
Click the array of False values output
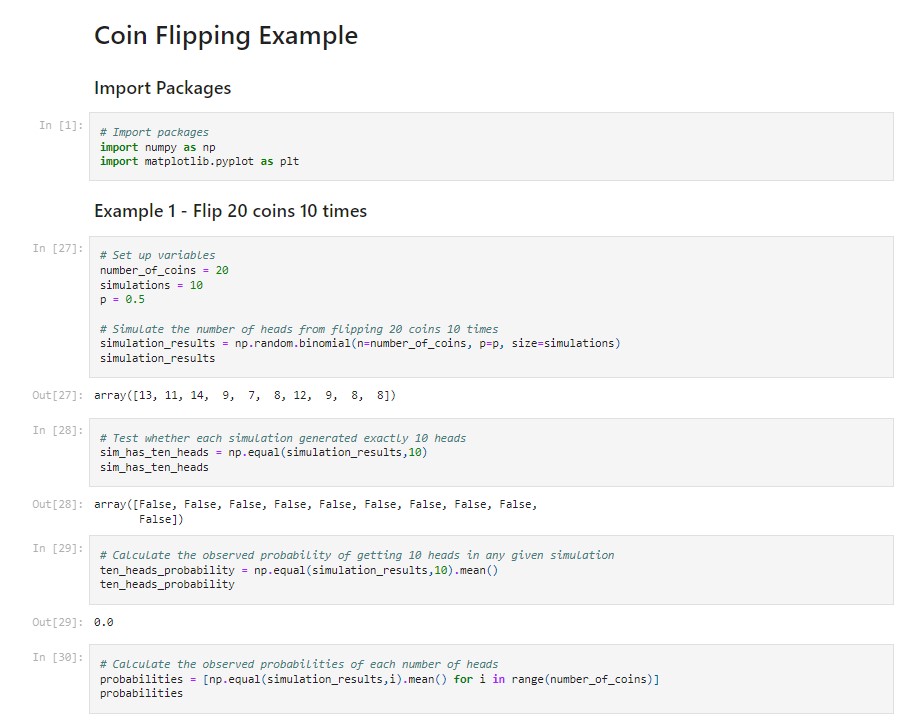315,505
